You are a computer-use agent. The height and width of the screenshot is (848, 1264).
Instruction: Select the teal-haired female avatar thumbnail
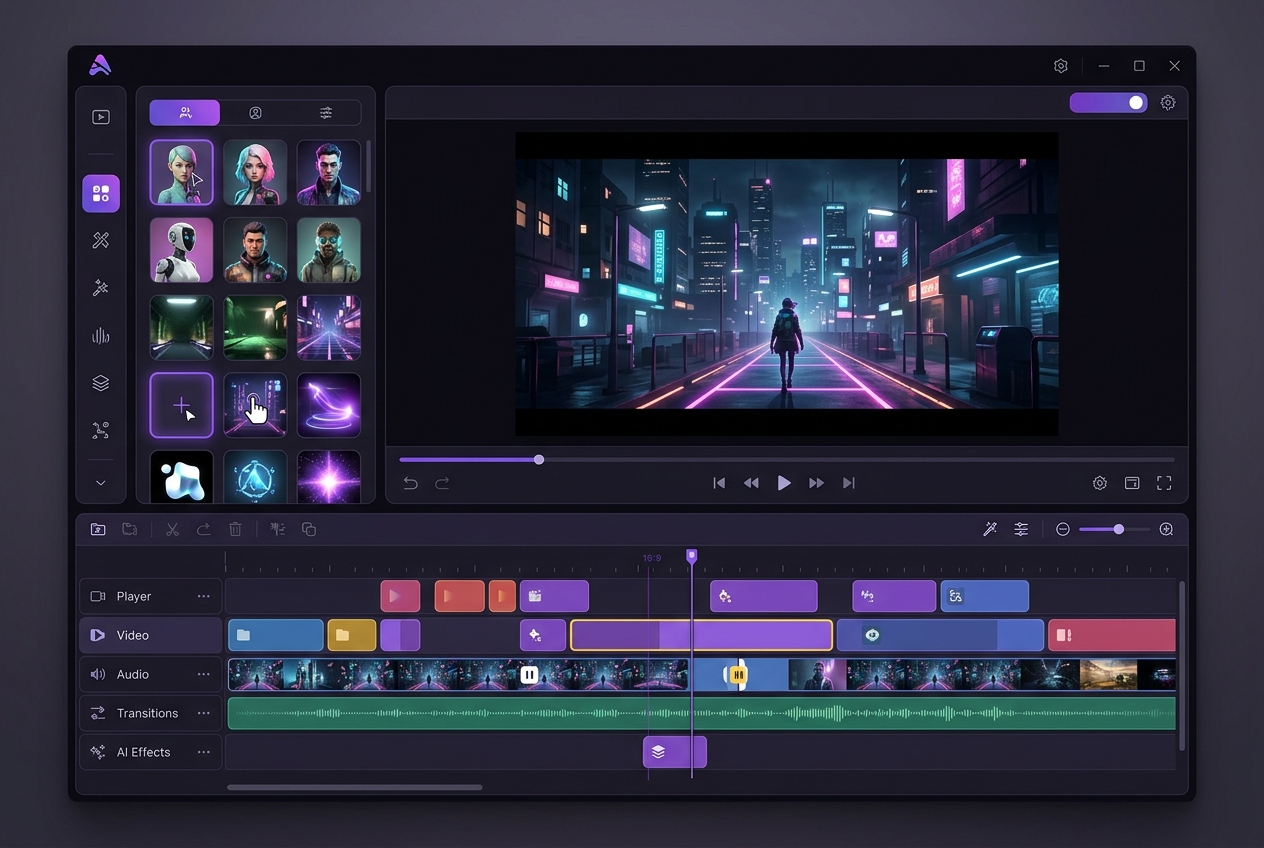pyautogui.click(x=182, y=172)
